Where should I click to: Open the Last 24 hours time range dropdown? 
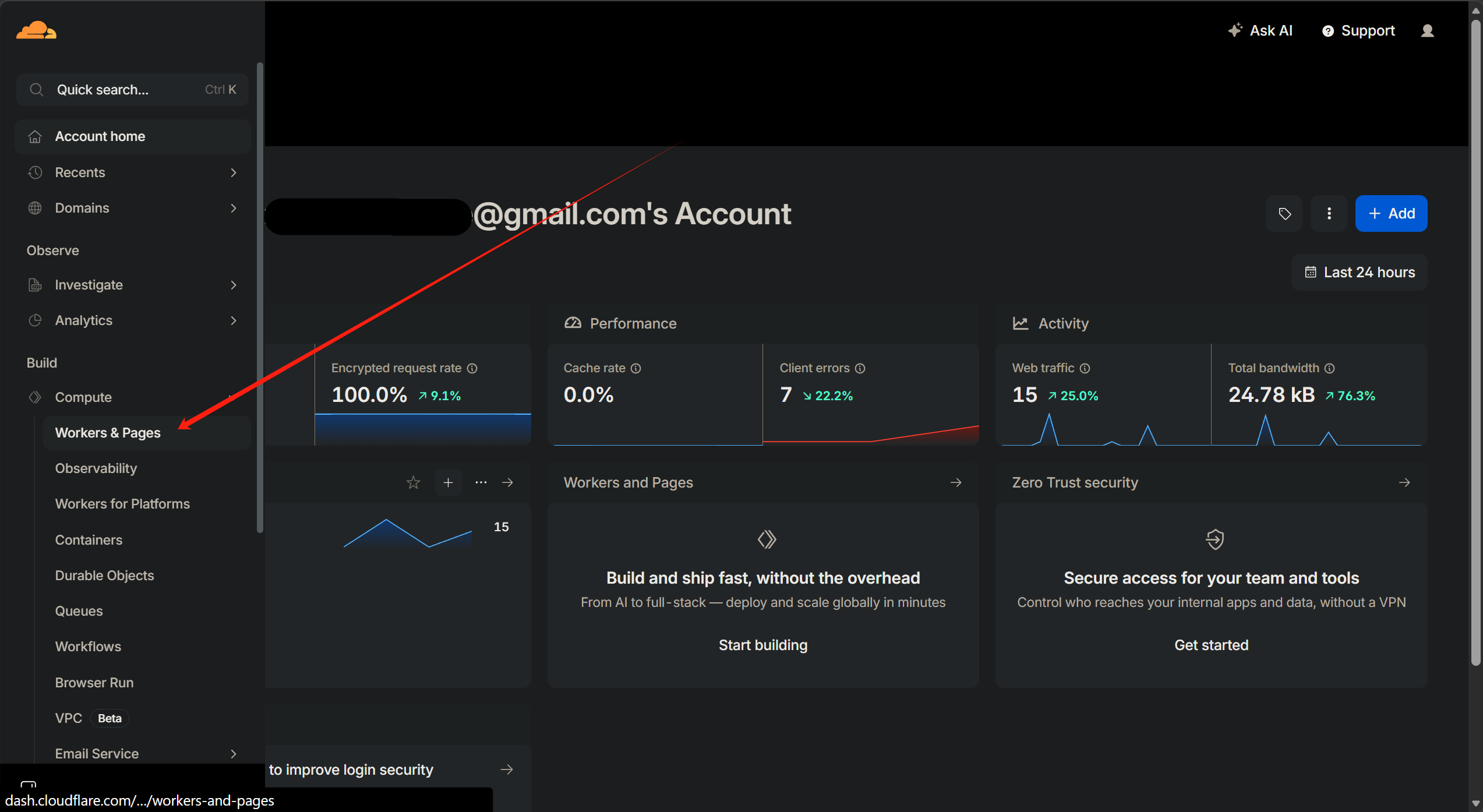coord(1360,272)
